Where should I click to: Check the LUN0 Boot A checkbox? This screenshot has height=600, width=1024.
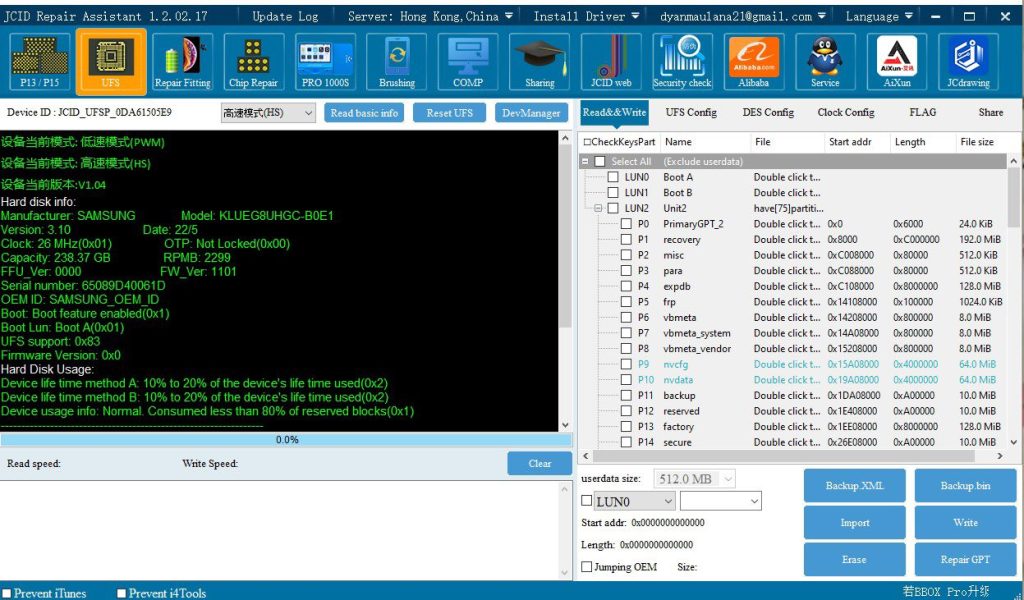[613, 177]
